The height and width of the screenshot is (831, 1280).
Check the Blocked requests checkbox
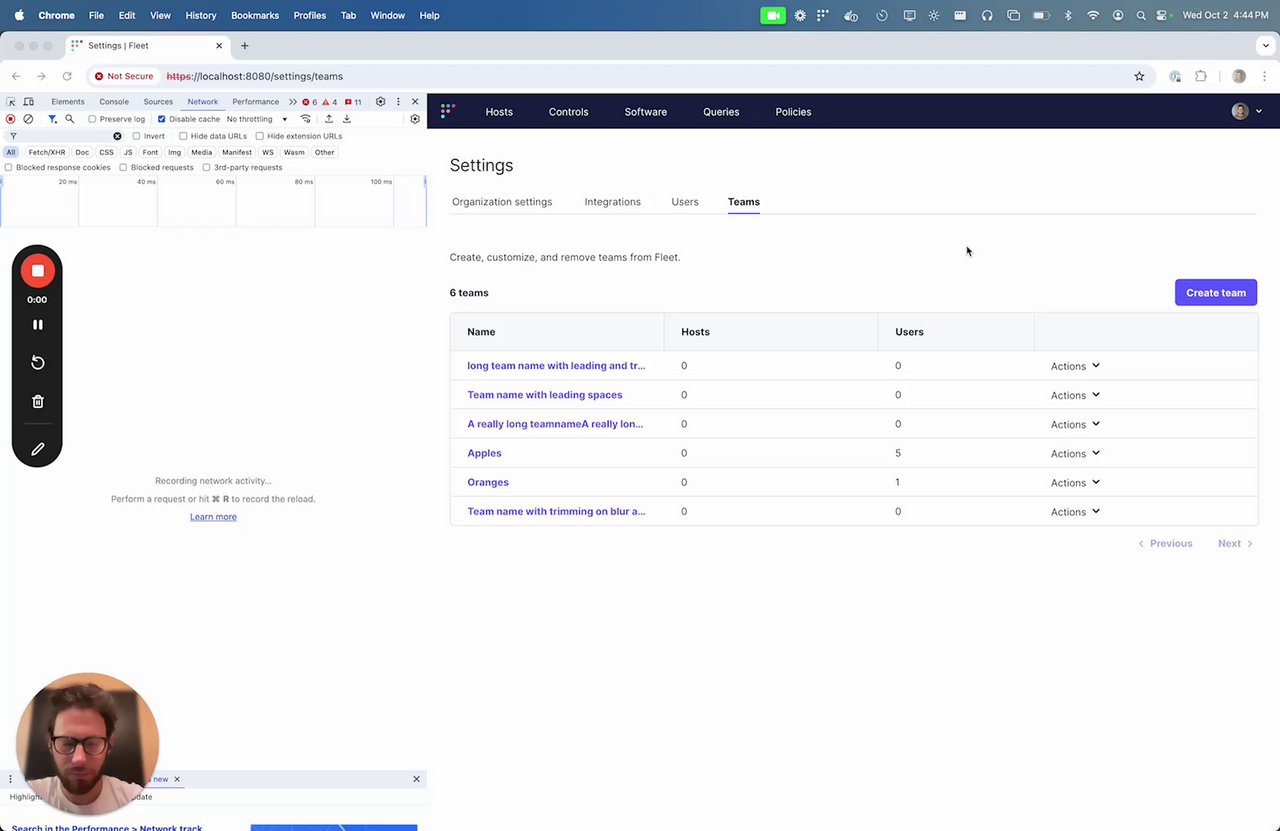[x=123, y=167]
